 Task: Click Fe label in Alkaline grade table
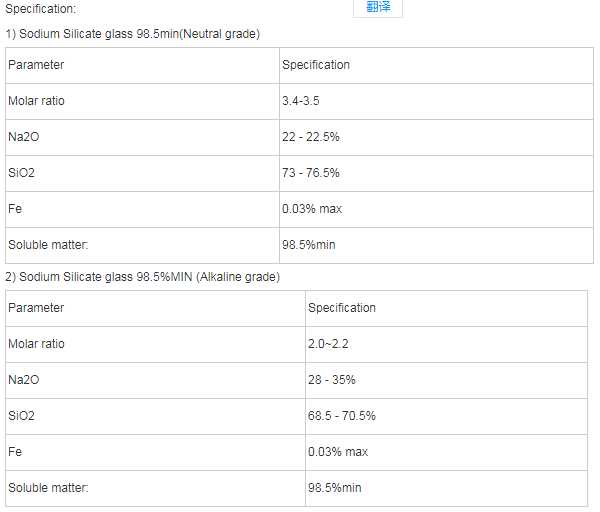point(14,452)
